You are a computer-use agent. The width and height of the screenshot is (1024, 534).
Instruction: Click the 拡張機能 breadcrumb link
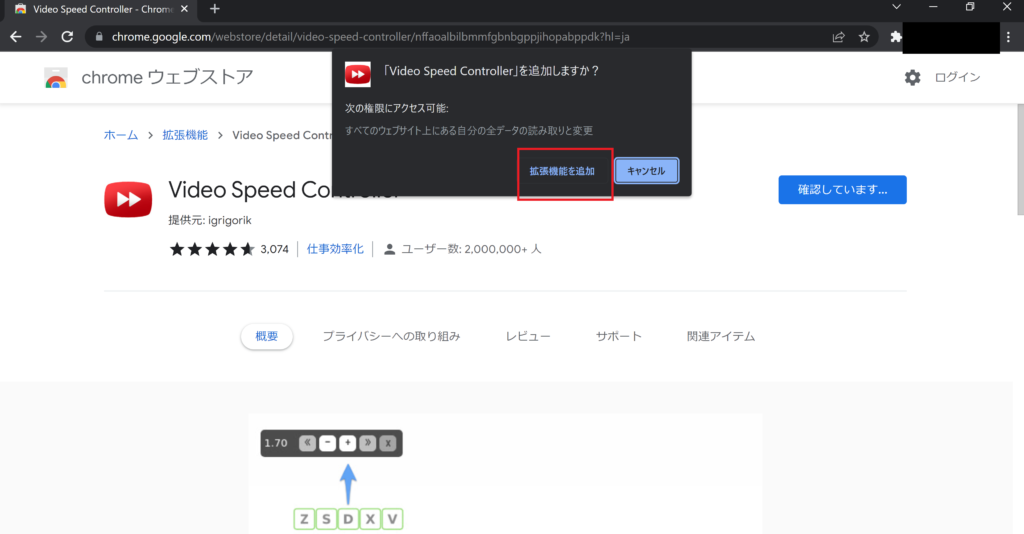[185, 135]
